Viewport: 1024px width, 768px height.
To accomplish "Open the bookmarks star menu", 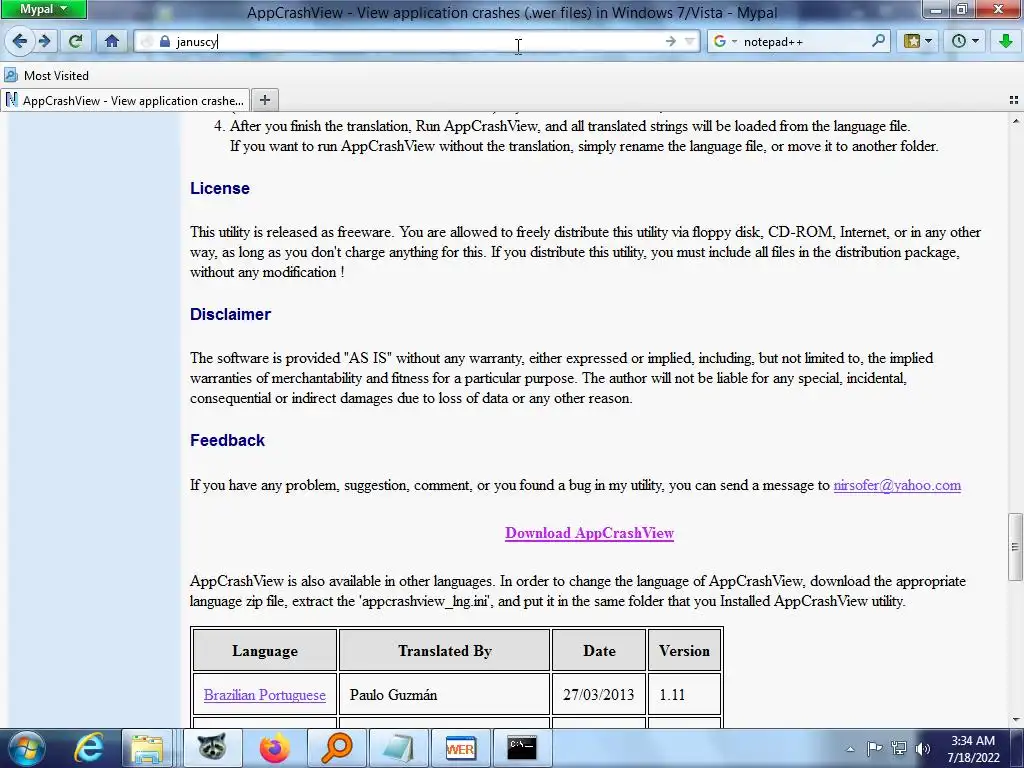I will pos(917,42).
